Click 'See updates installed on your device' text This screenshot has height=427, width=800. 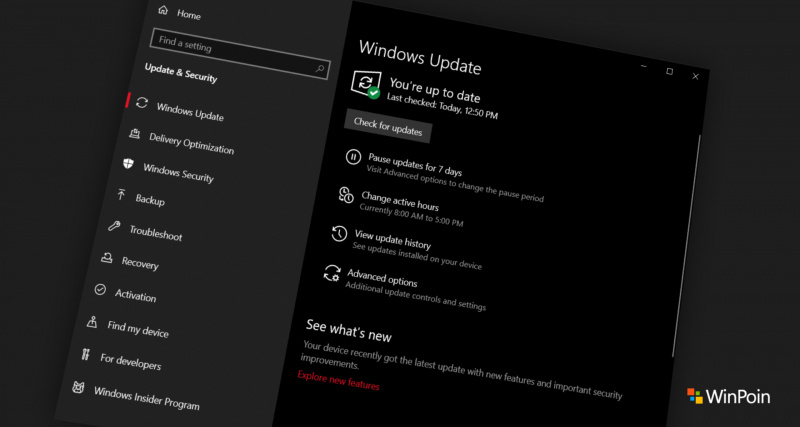coord(417,256)
